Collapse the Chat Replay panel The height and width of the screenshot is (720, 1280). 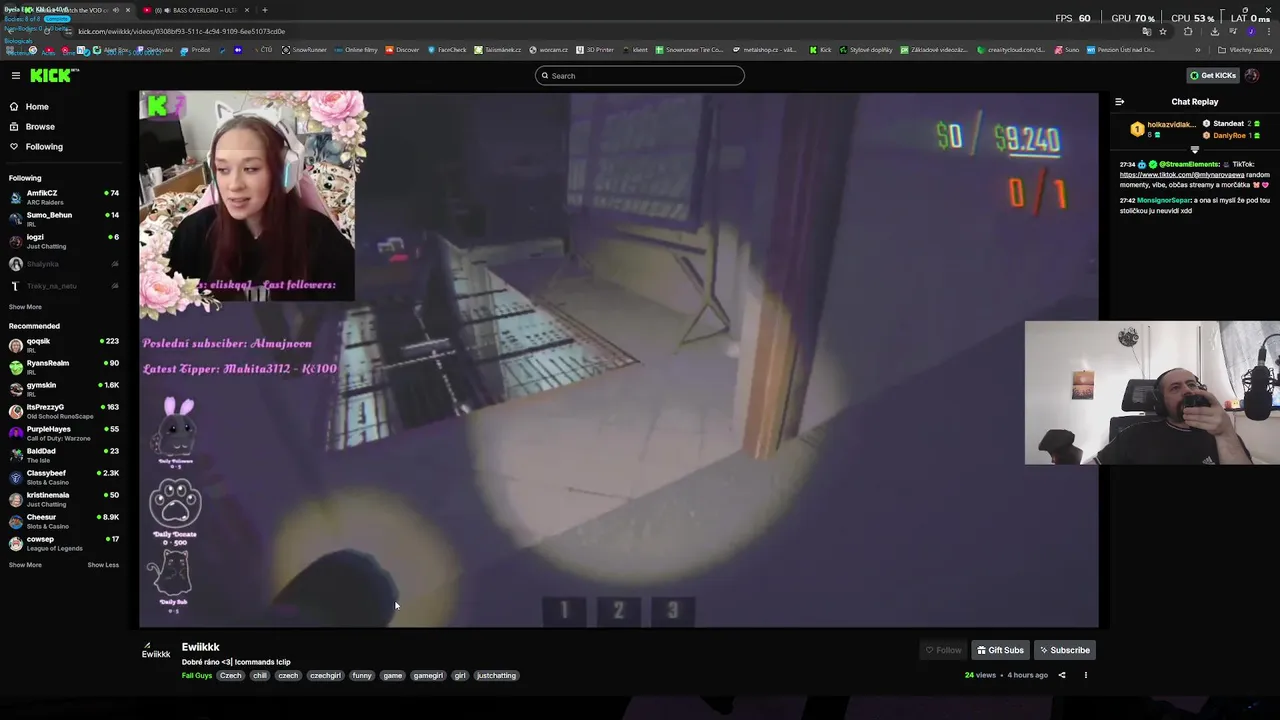pos(1119,102)
